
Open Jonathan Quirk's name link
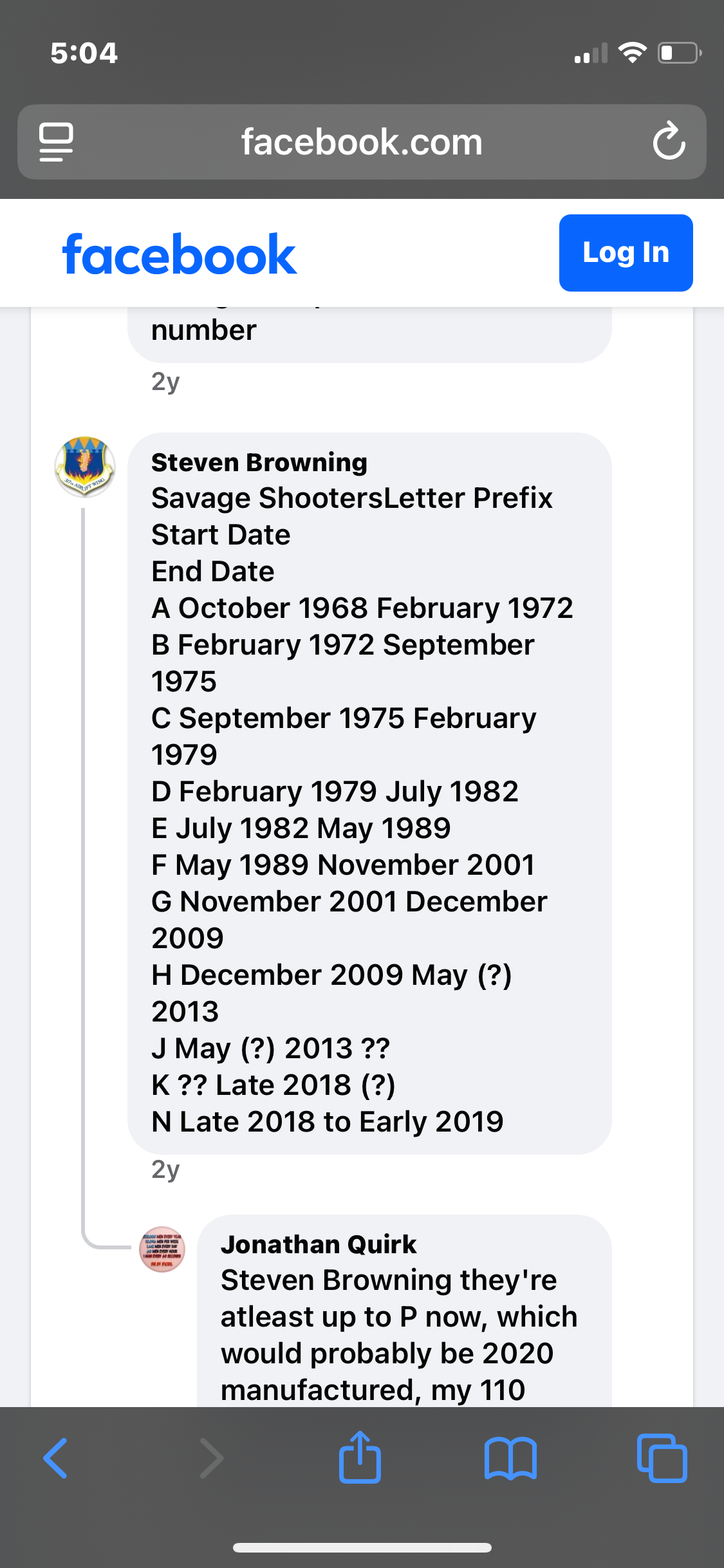tap(319, 1244)
